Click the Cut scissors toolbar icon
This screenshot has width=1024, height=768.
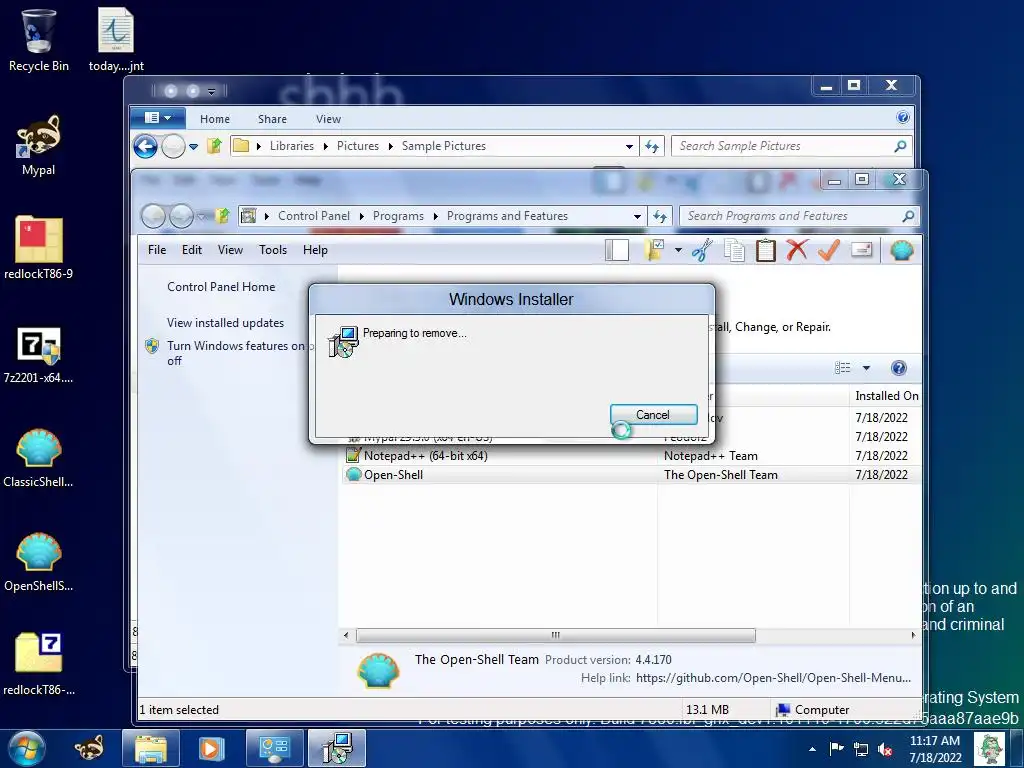pyautogui.click(x=702, y=250)
